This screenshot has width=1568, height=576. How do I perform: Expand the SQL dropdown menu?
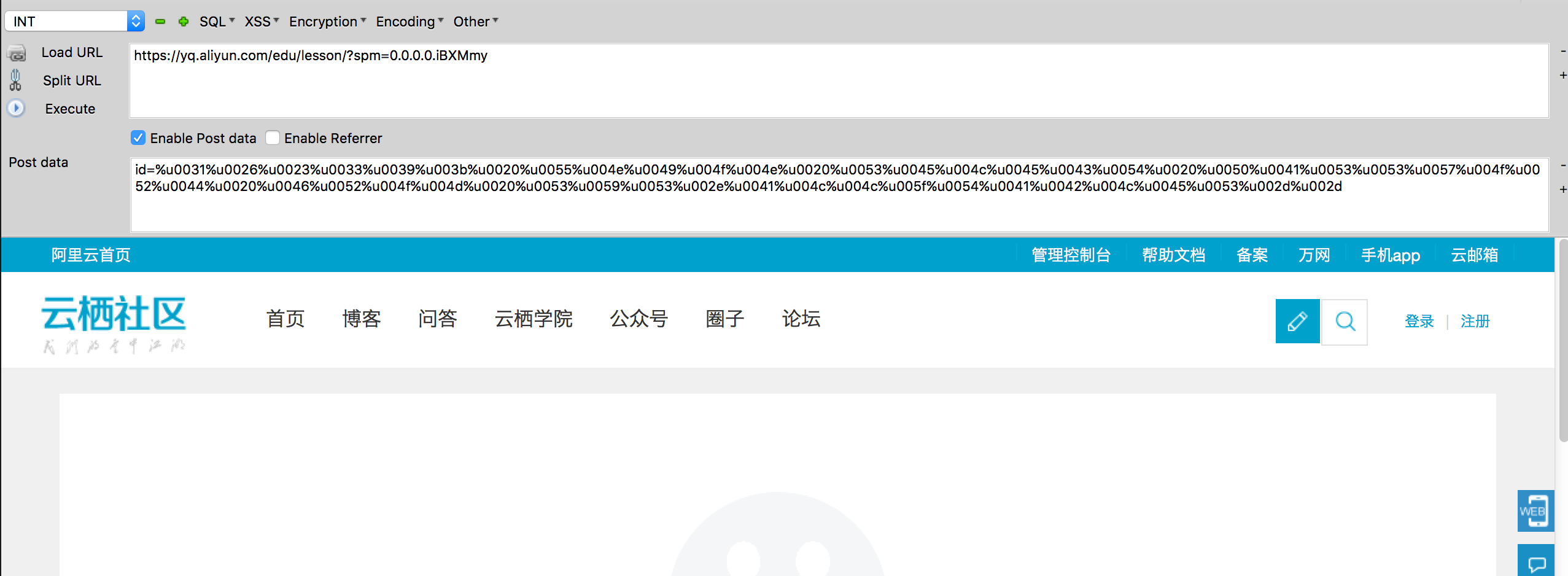[217, 21]
